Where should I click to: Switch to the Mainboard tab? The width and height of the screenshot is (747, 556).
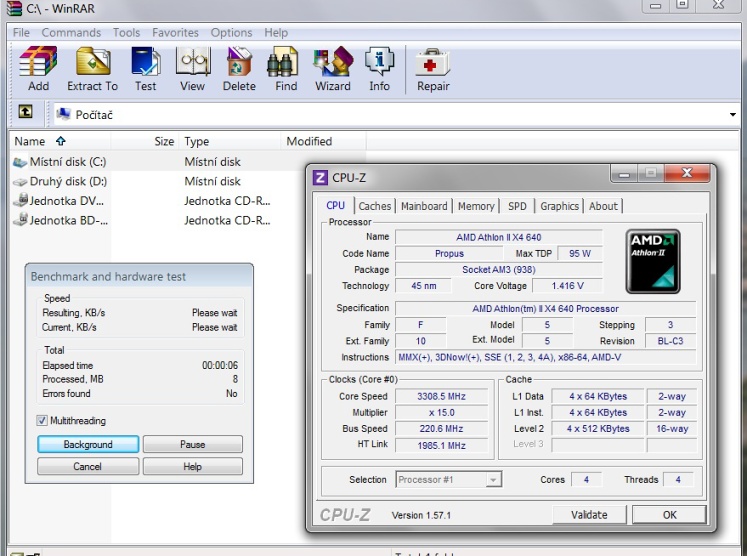tap(424, 206)
